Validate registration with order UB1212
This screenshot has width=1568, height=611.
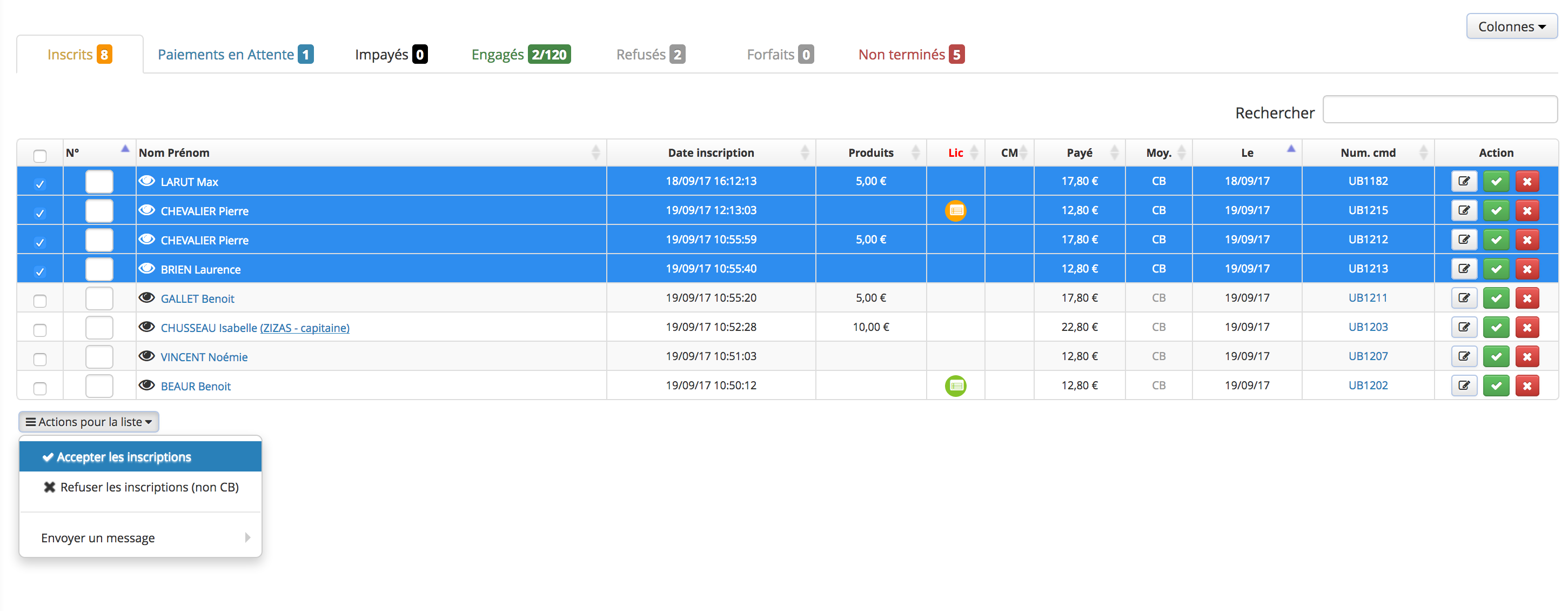tap(1496, 240)
